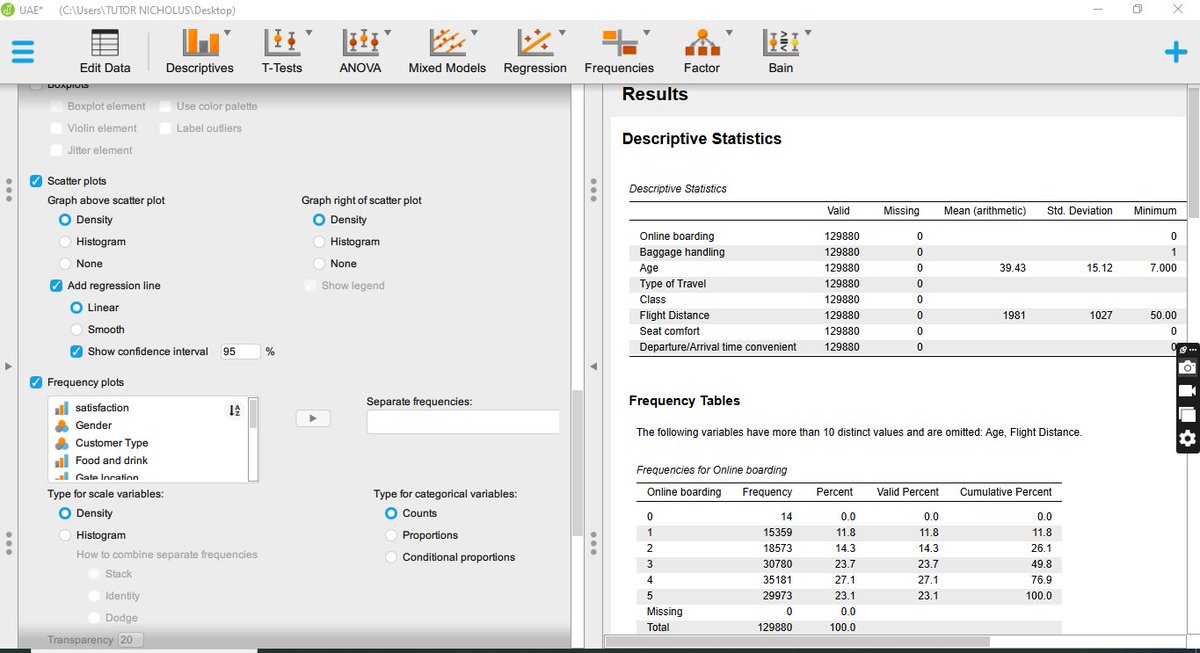Open the Descriptives module menu

(x=199, y=51)
